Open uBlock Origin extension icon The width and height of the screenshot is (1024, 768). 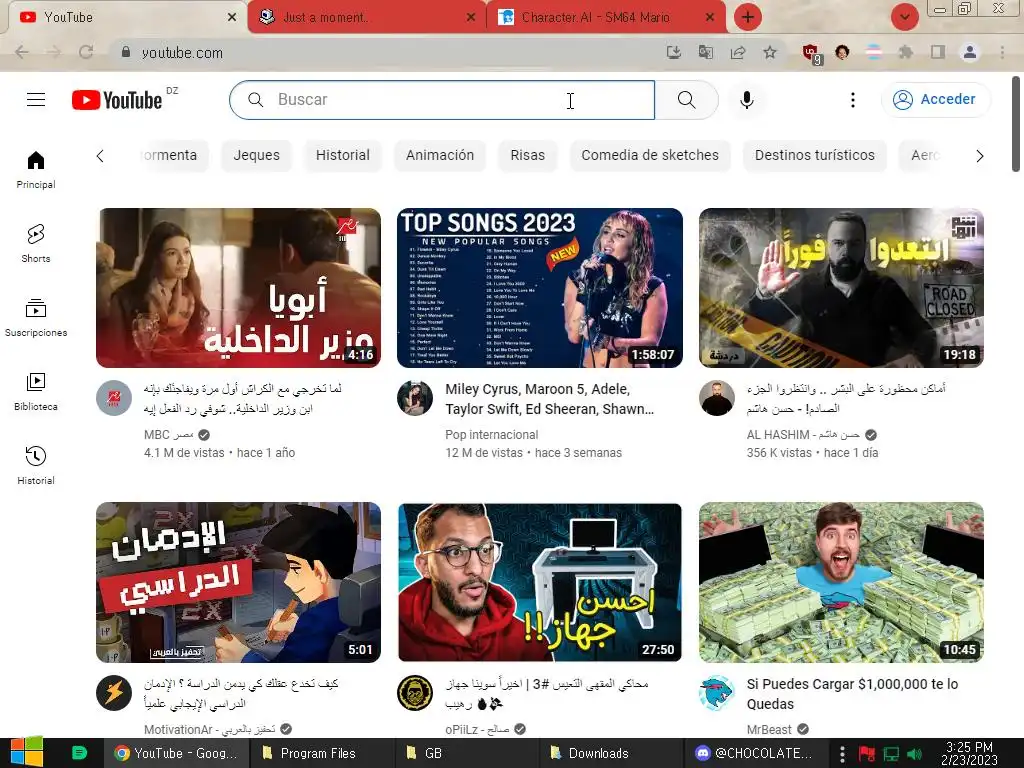[811, 54]
